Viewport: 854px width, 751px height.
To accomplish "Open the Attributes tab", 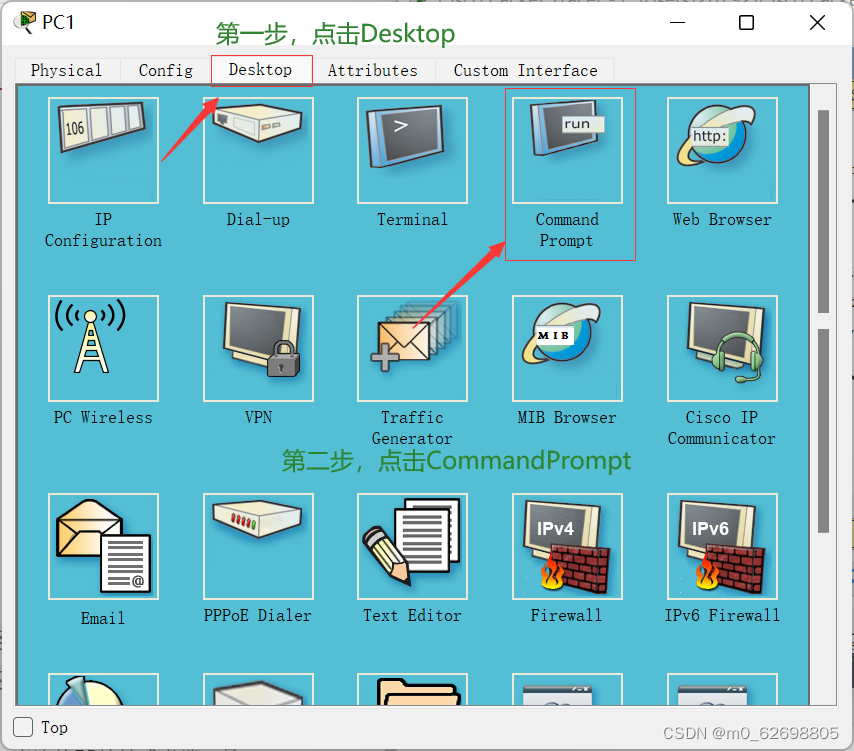I will tap(373, 70).
